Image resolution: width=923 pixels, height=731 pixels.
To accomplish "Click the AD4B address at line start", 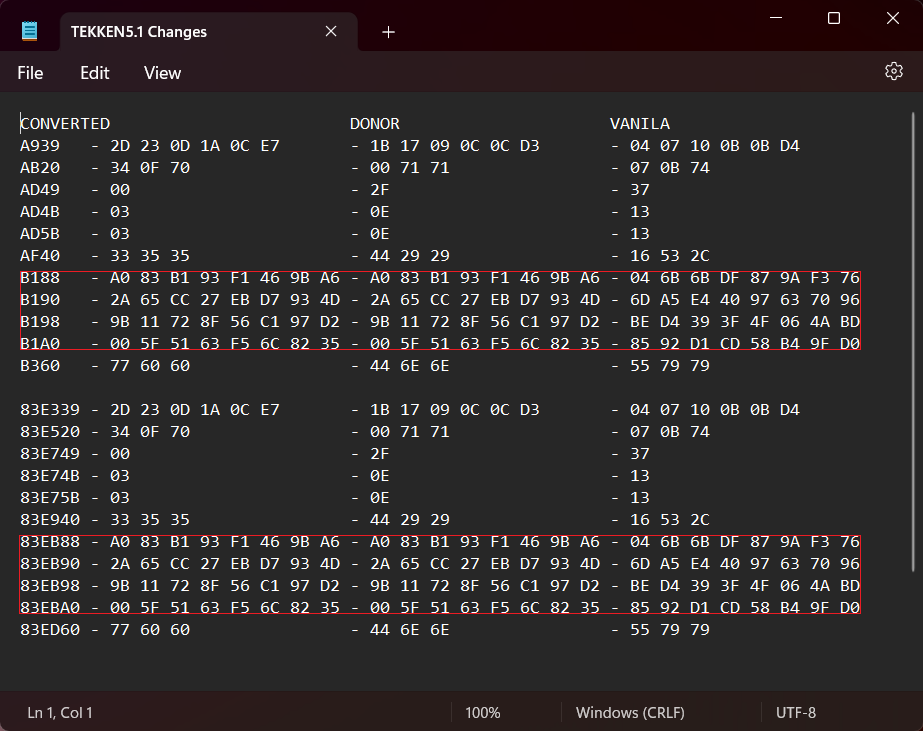I will click(x=40, y=211).
